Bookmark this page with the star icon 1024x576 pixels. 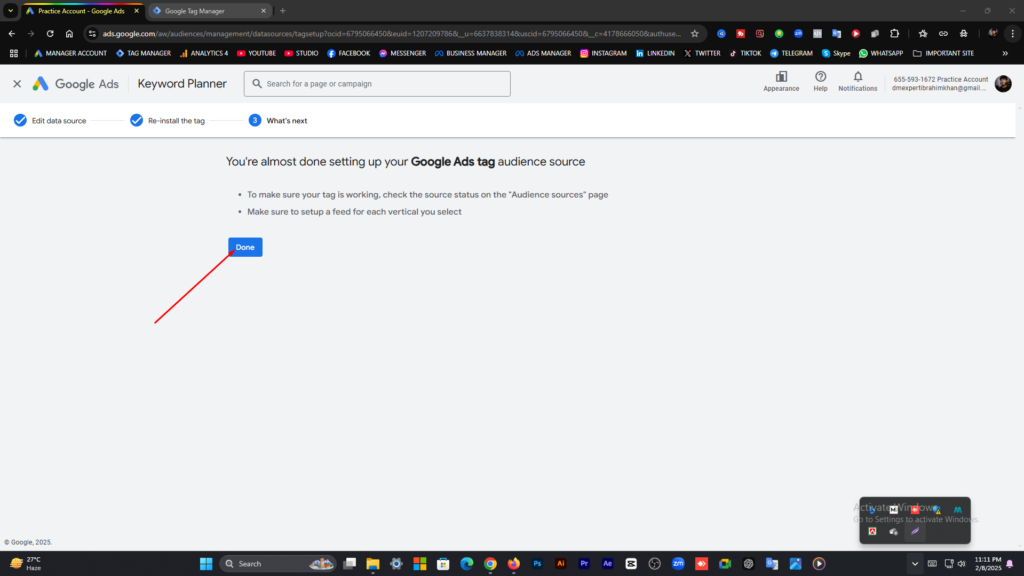click(x=695, y=33)
